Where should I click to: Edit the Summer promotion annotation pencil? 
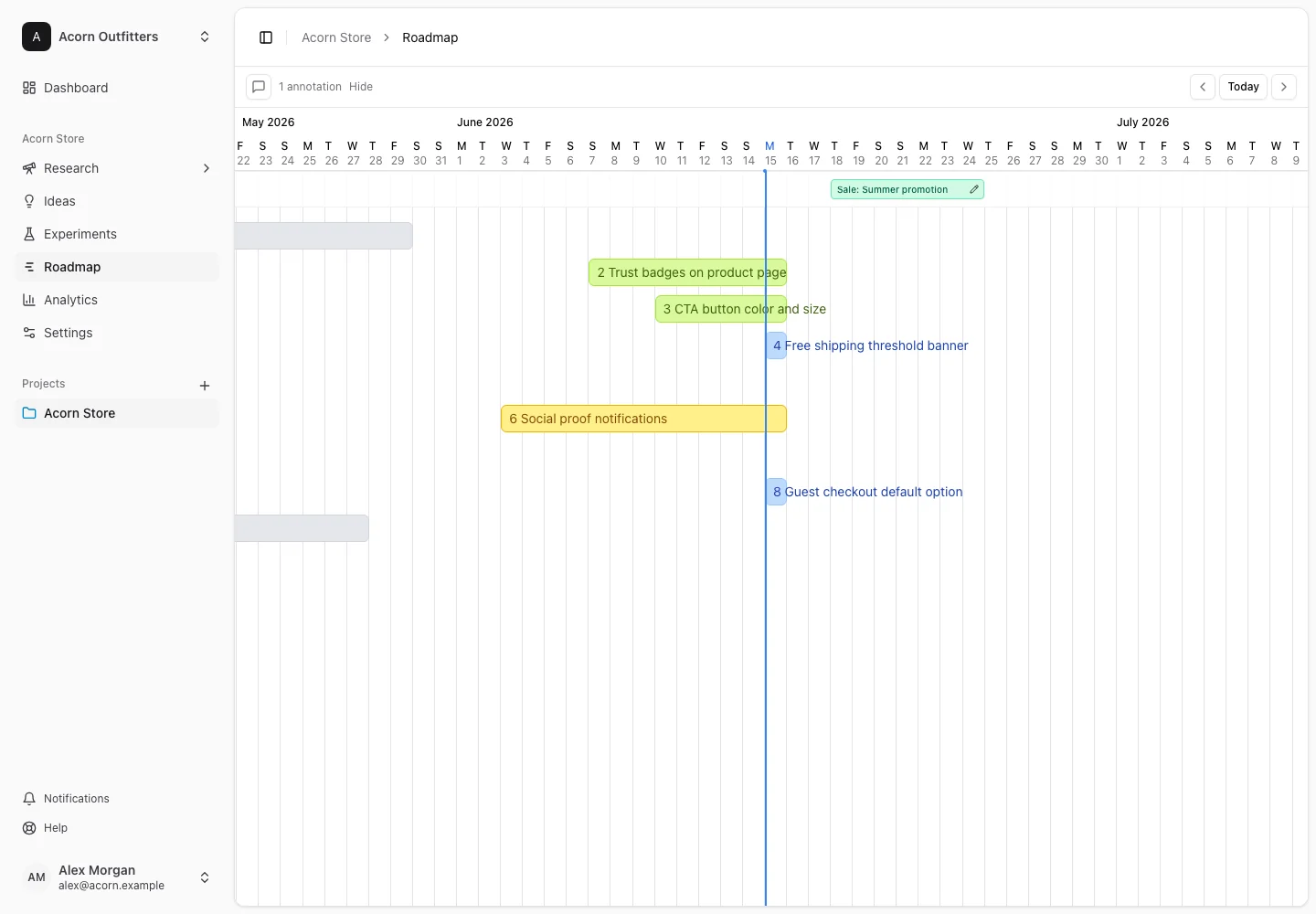coord(974,189)
